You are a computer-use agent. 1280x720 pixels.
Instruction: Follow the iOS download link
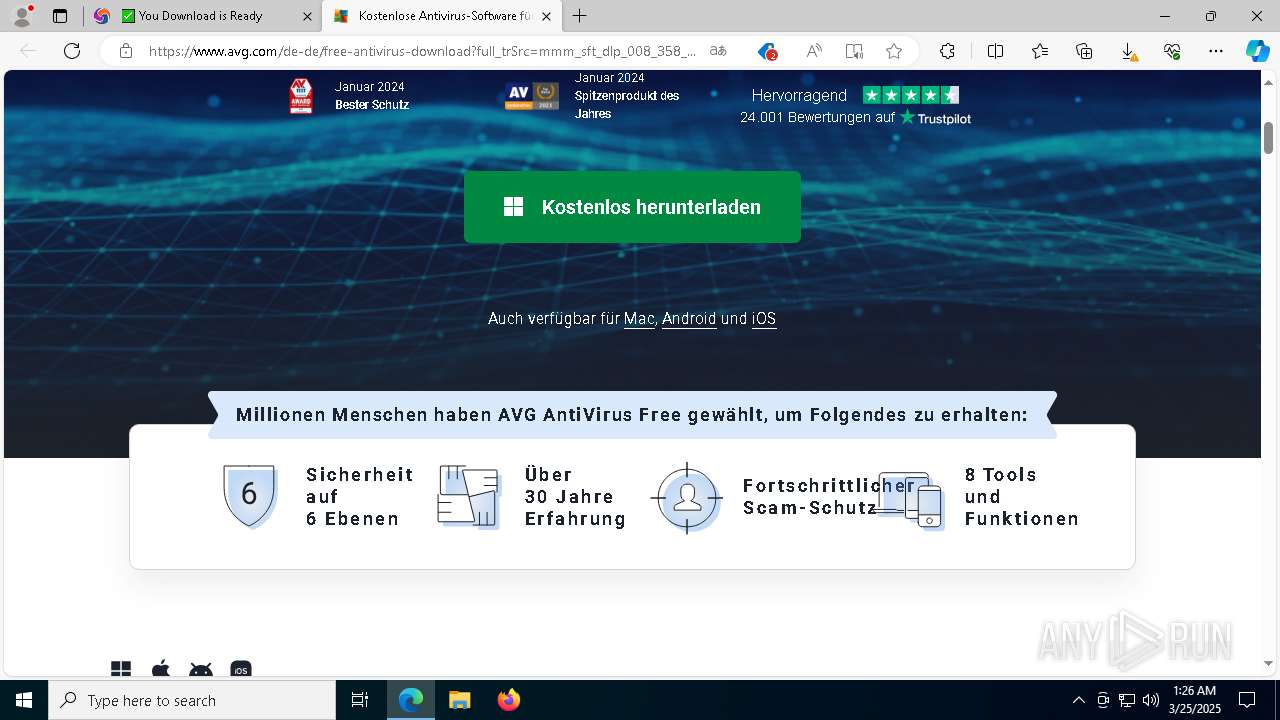[x=764, y=319]
